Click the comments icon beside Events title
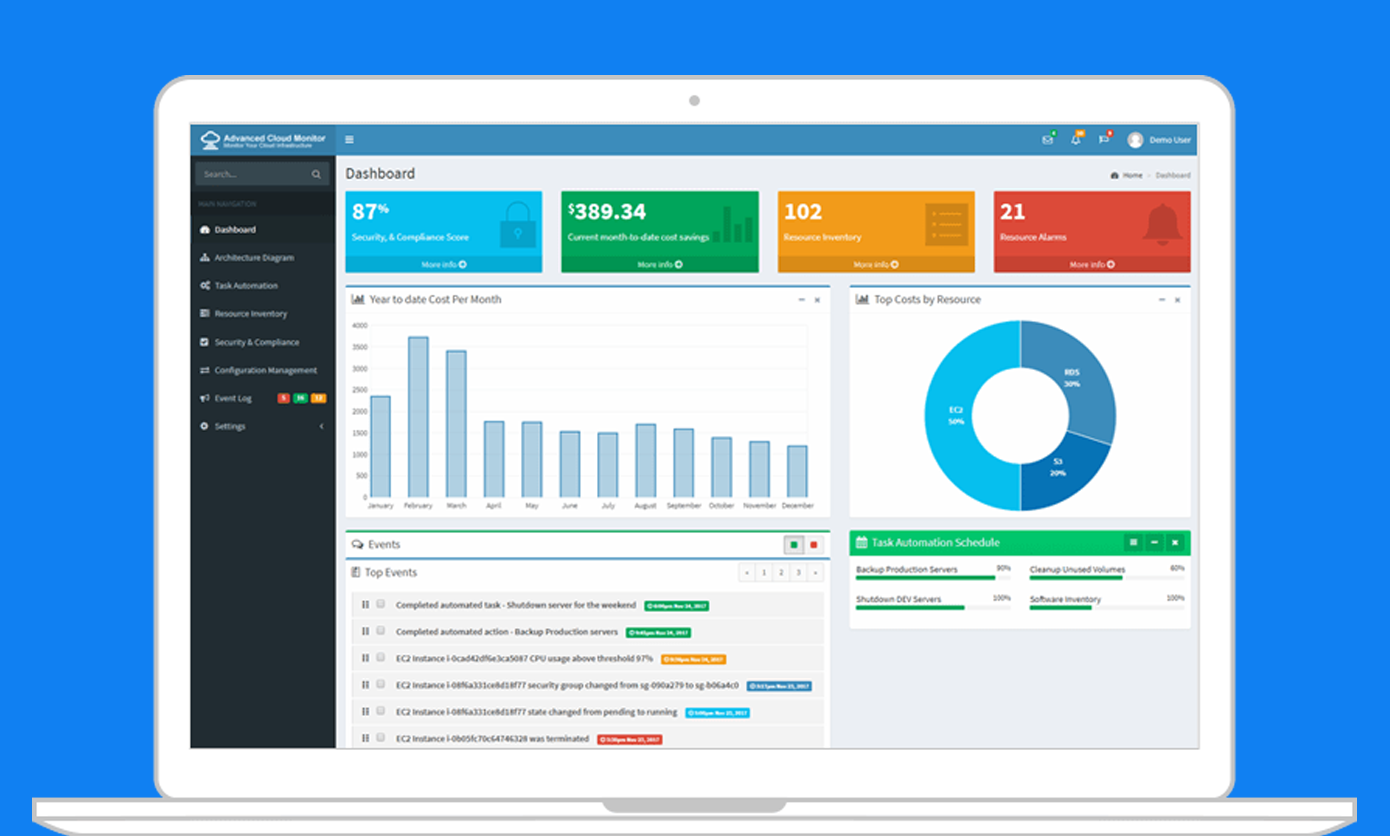 [357, 545]
